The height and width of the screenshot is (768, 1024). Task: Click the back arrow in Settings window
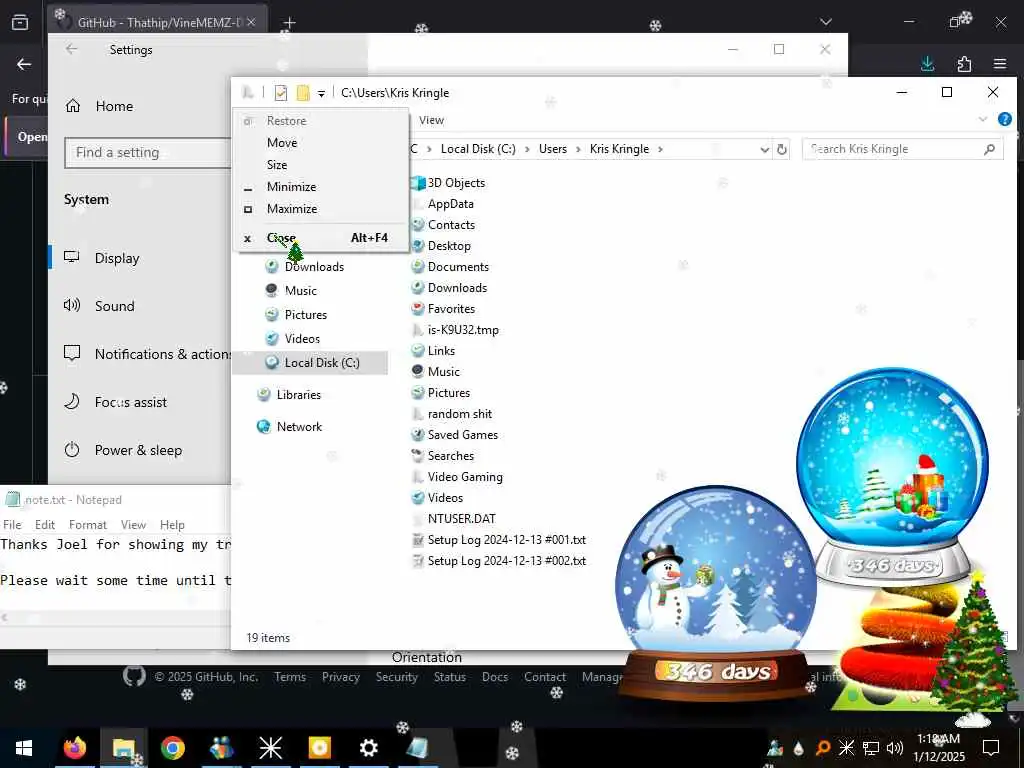click(71, 49)
